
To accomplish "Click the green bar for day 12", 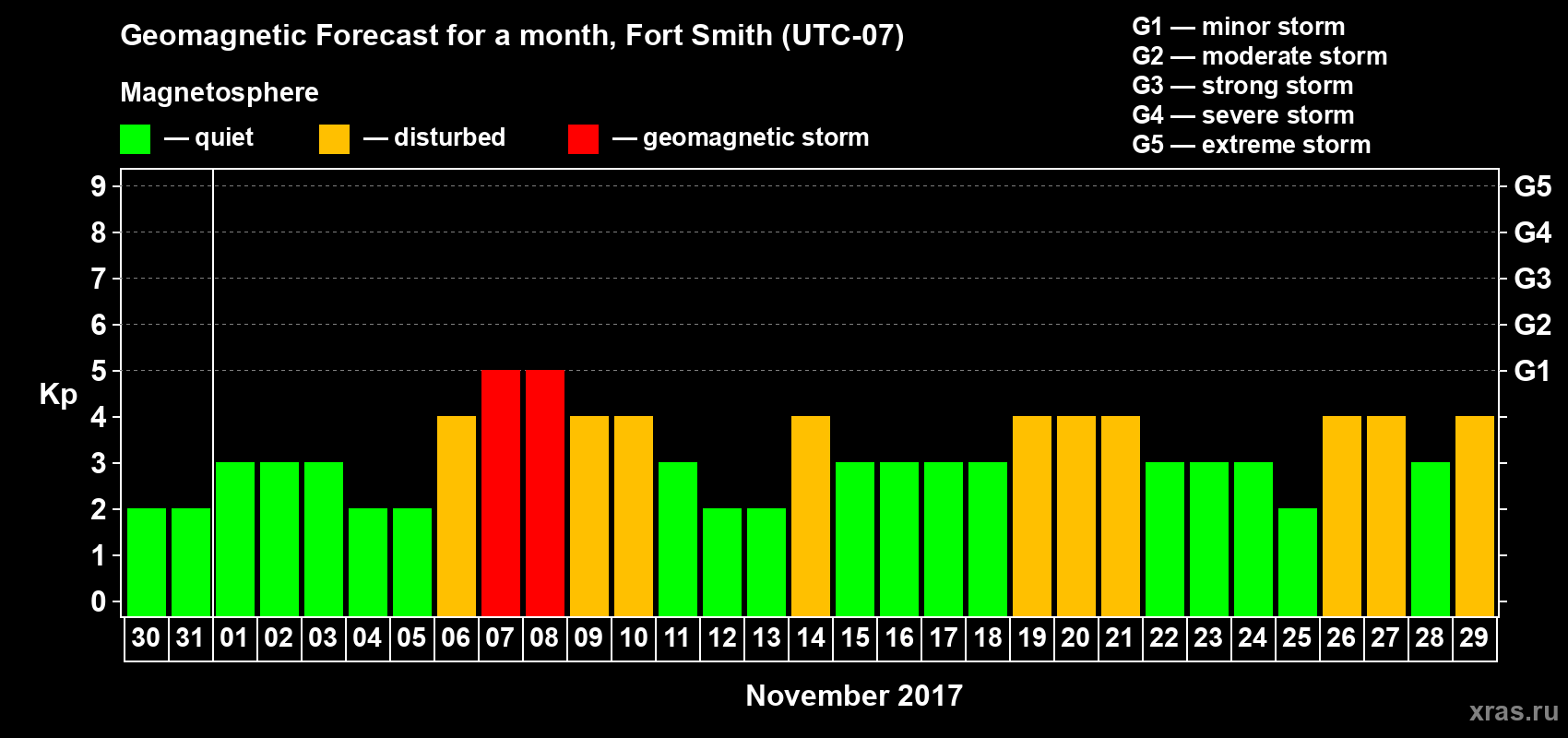I will coord(722,562).
